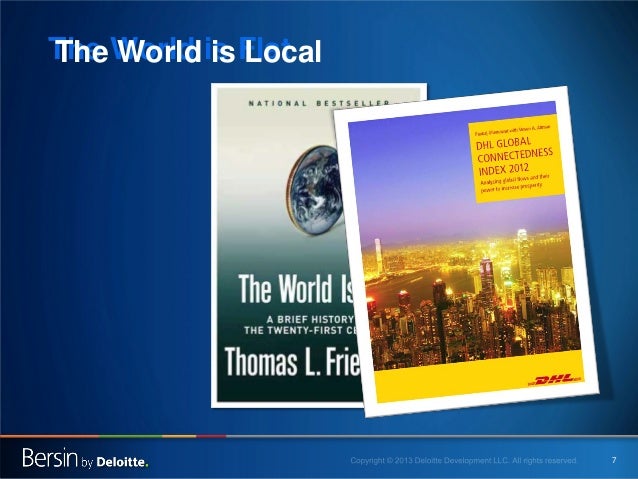638x479 pixels.
Task: Click 'A BRIEF HISTORY' subtitle on book
Action: click(310, 319)
